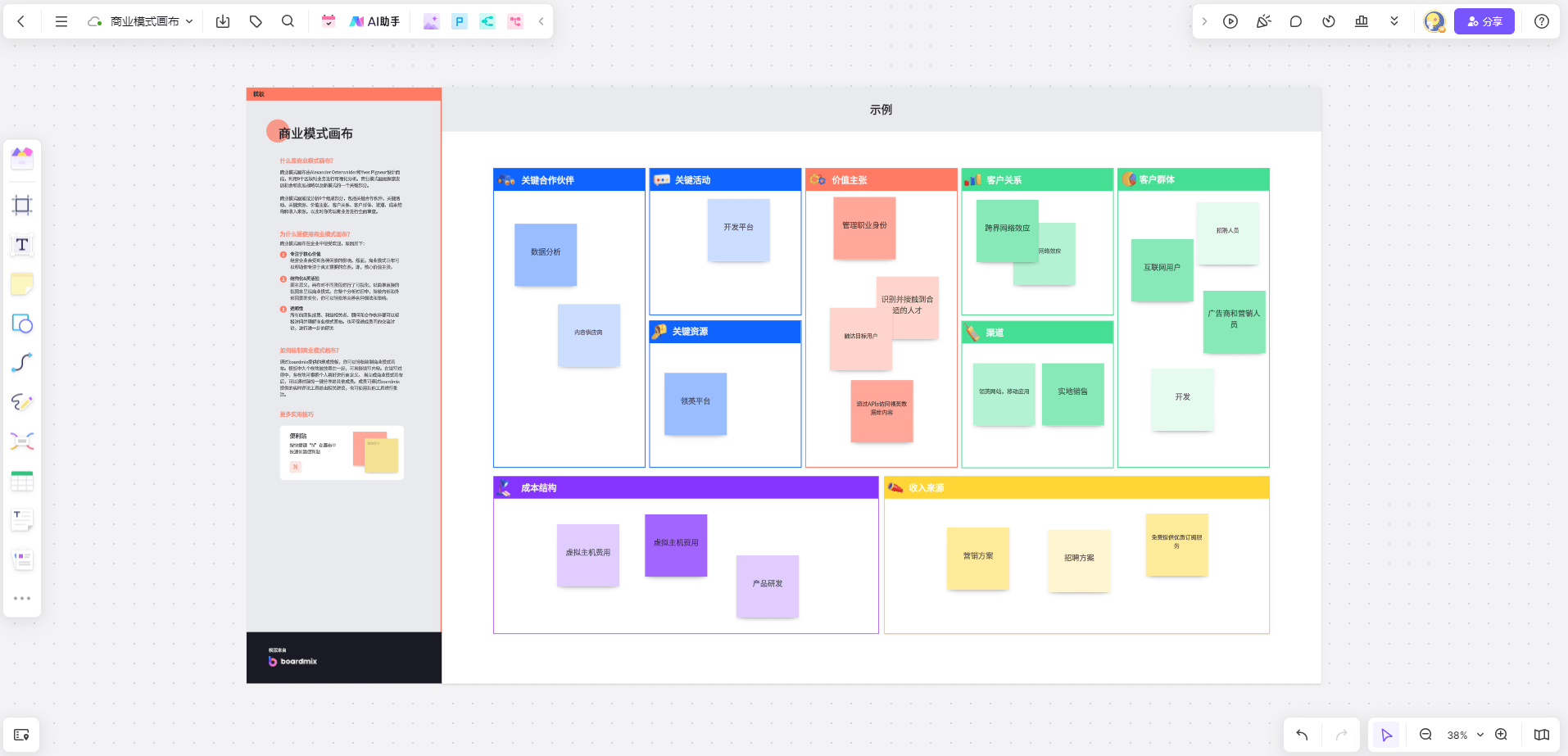
Task: Open the hamburger main menu
Action: (x=61, y=21)
